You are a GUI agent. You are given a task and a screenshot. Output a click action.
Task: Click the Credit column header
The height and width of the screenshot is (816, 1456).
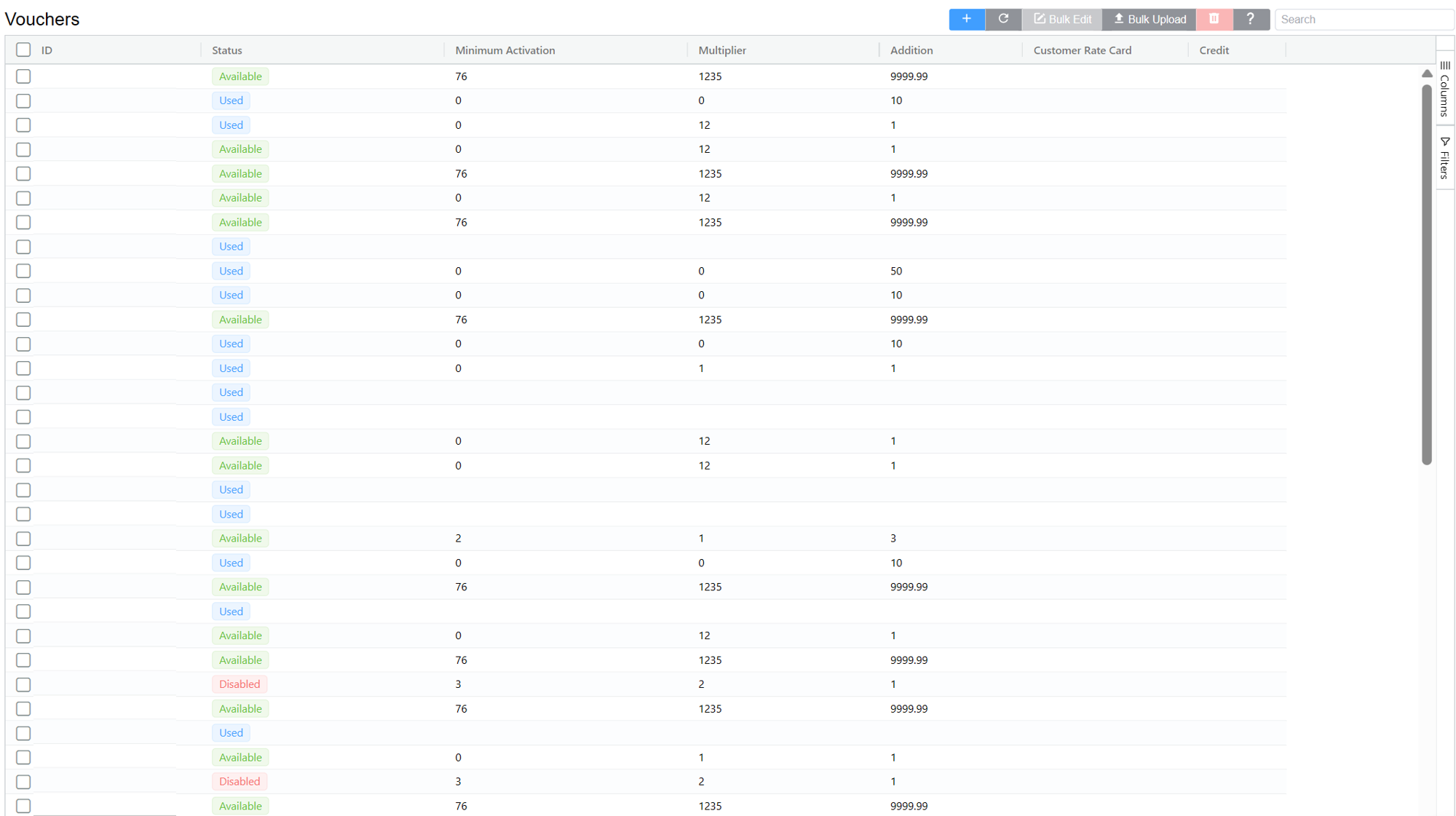pos(1214,50)
